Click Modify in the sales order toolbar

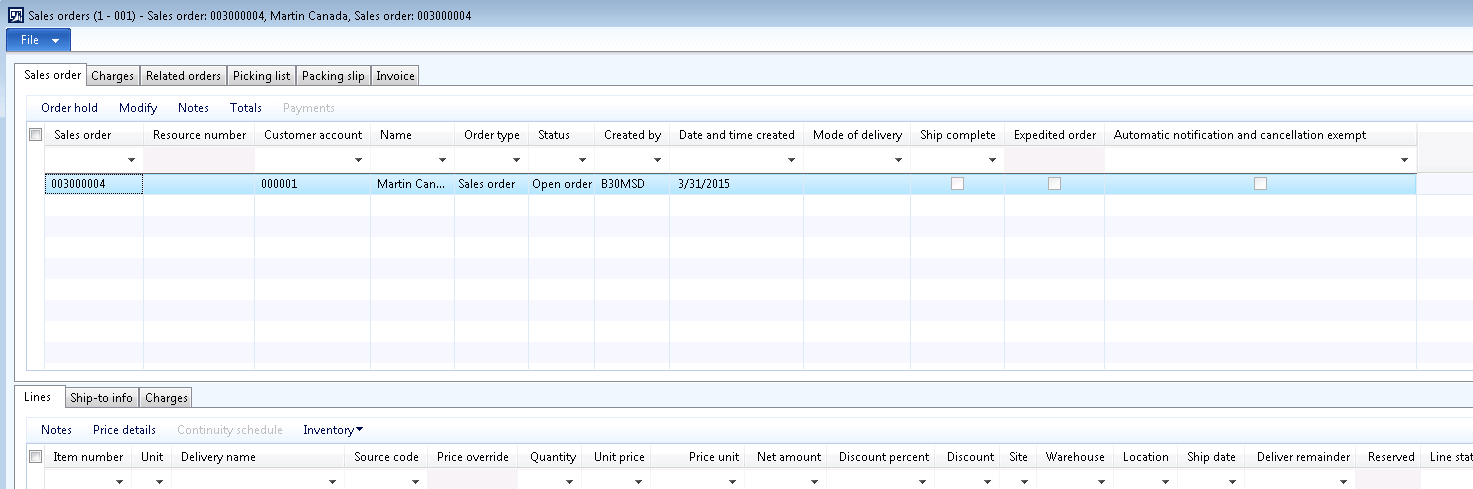138,108
